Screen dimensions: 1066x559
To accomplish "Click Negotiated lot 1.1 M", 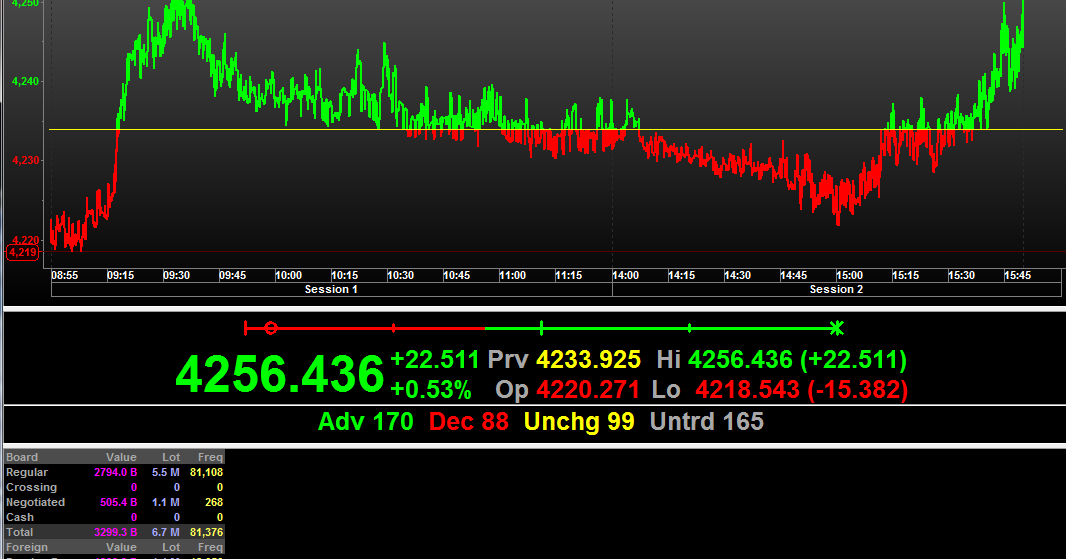I will (x=166, y=502).
